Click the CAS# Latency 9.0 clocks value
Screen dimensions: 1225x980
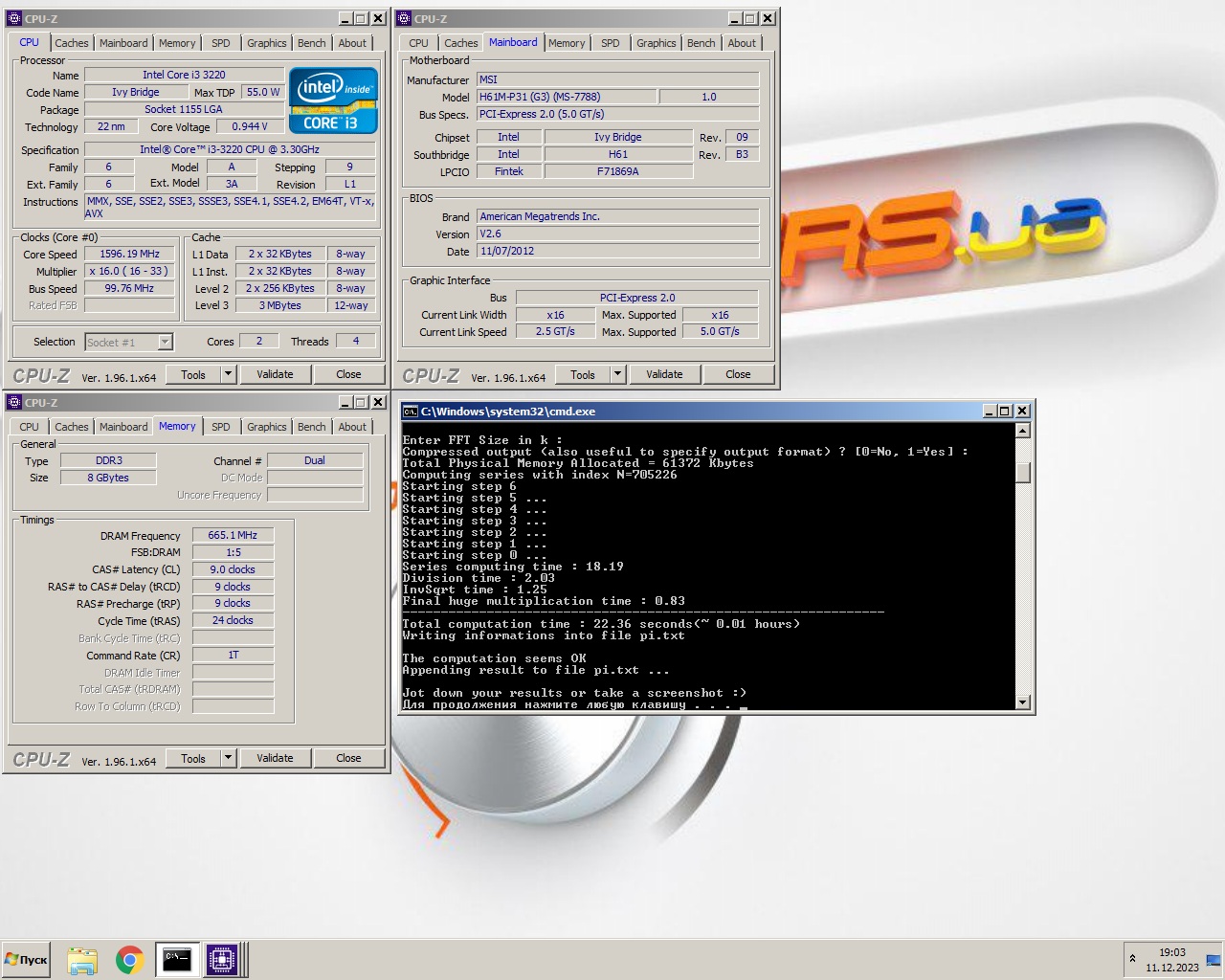coord(233,569)
